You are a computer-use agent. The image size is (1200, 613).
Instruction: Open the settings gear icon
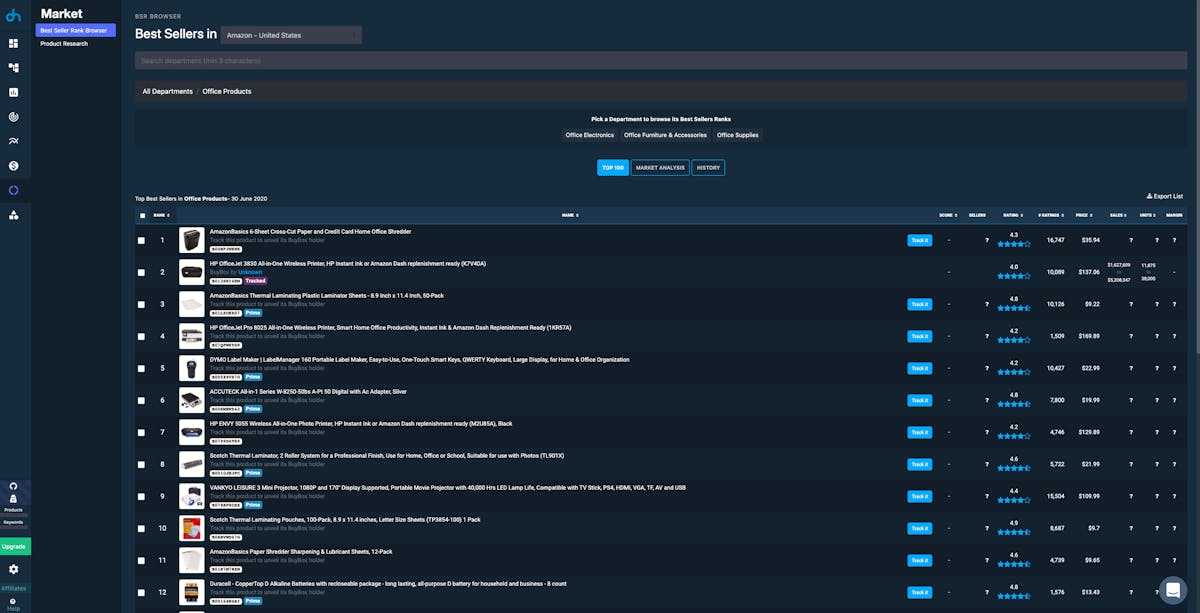coord(13,569)
